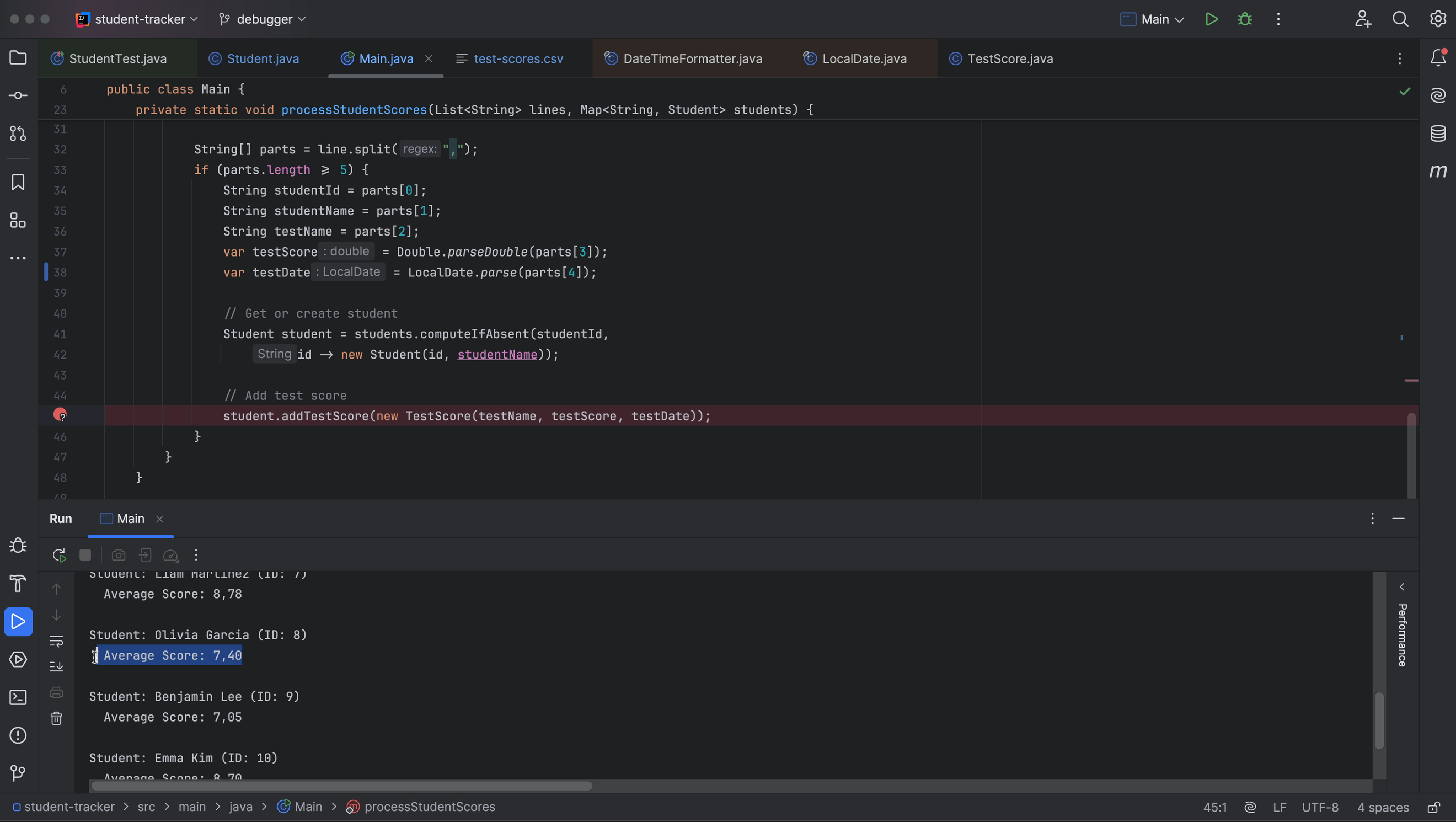Screen dimensions: 1456x822
Task: Clear all console output with trash icon
Action: point(56,718)
